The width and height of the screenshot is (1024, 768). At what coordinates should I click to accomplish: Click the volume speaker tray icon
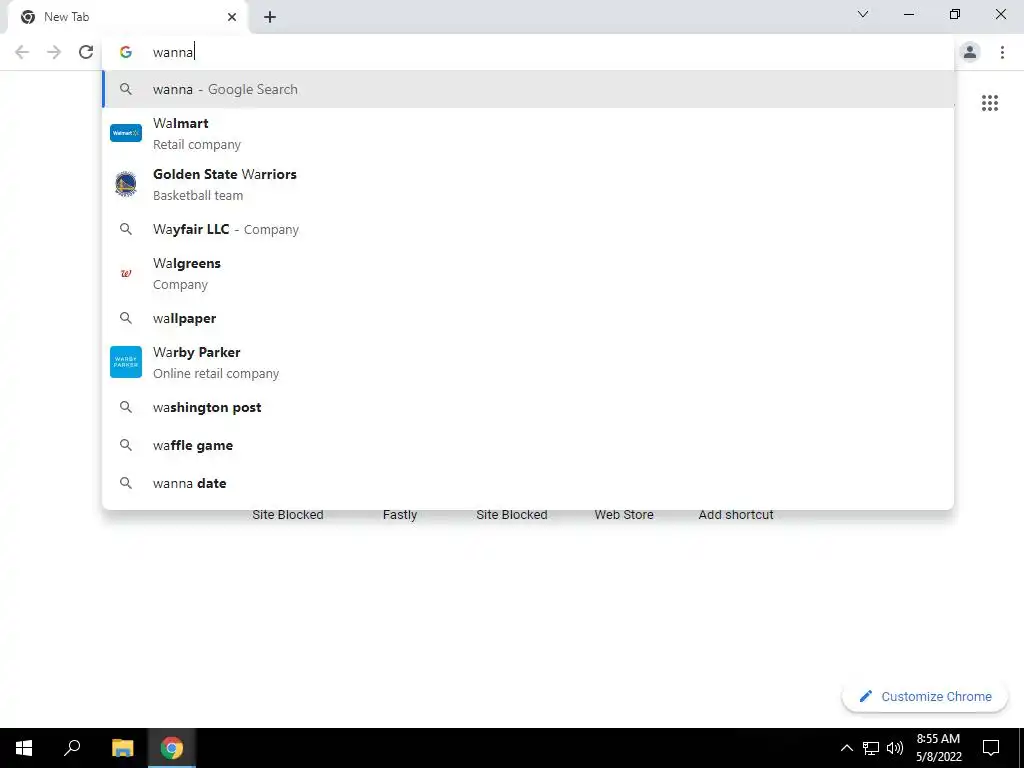tap(895, 748)
